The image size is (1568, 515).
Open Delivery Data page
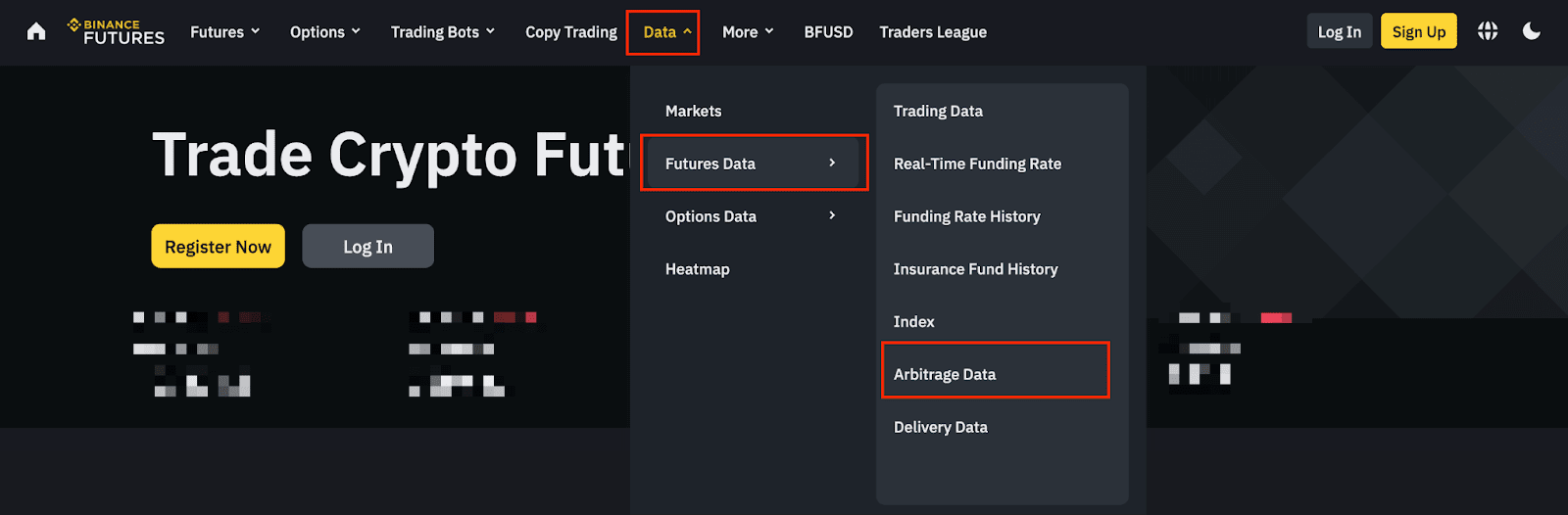click(x=940, y=427)
